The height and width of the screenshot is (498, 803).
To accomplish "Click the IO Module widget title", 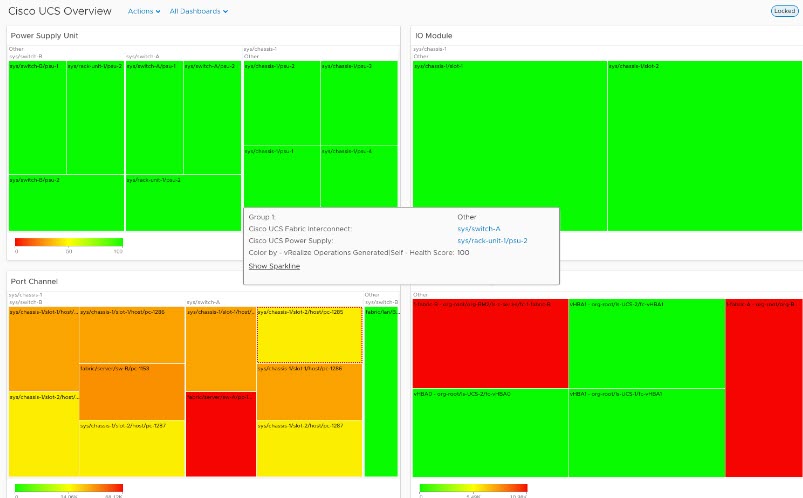I will [x=433, y=35].
